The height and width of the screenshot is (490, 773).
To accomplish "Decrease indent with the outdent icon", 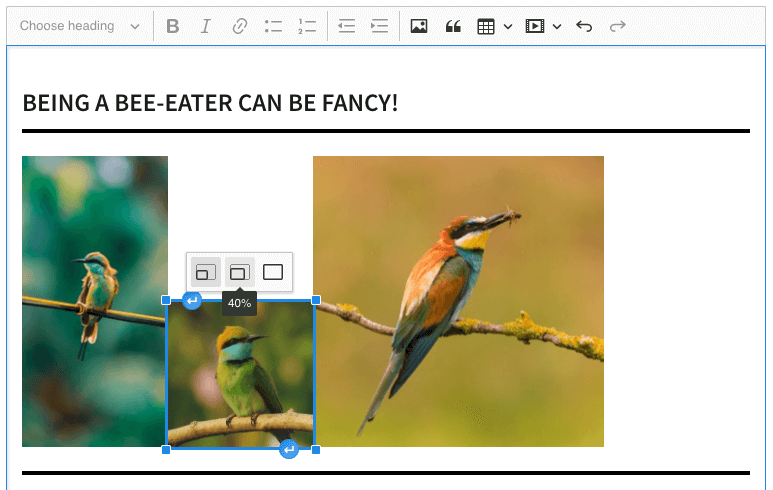I will (347, 26).
